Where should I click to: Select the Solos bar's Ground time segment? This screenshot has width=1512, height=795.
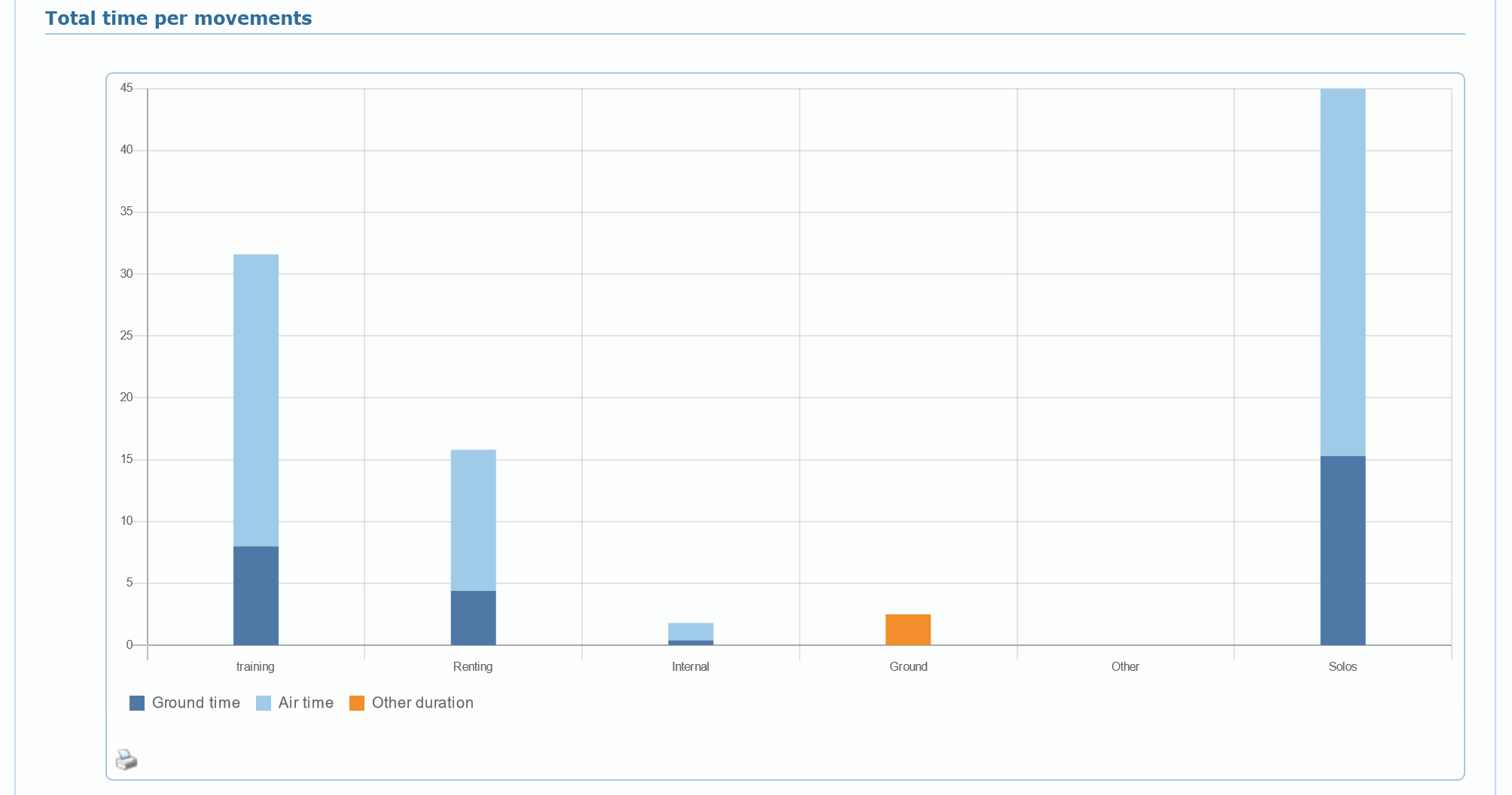pos(1343,550)
